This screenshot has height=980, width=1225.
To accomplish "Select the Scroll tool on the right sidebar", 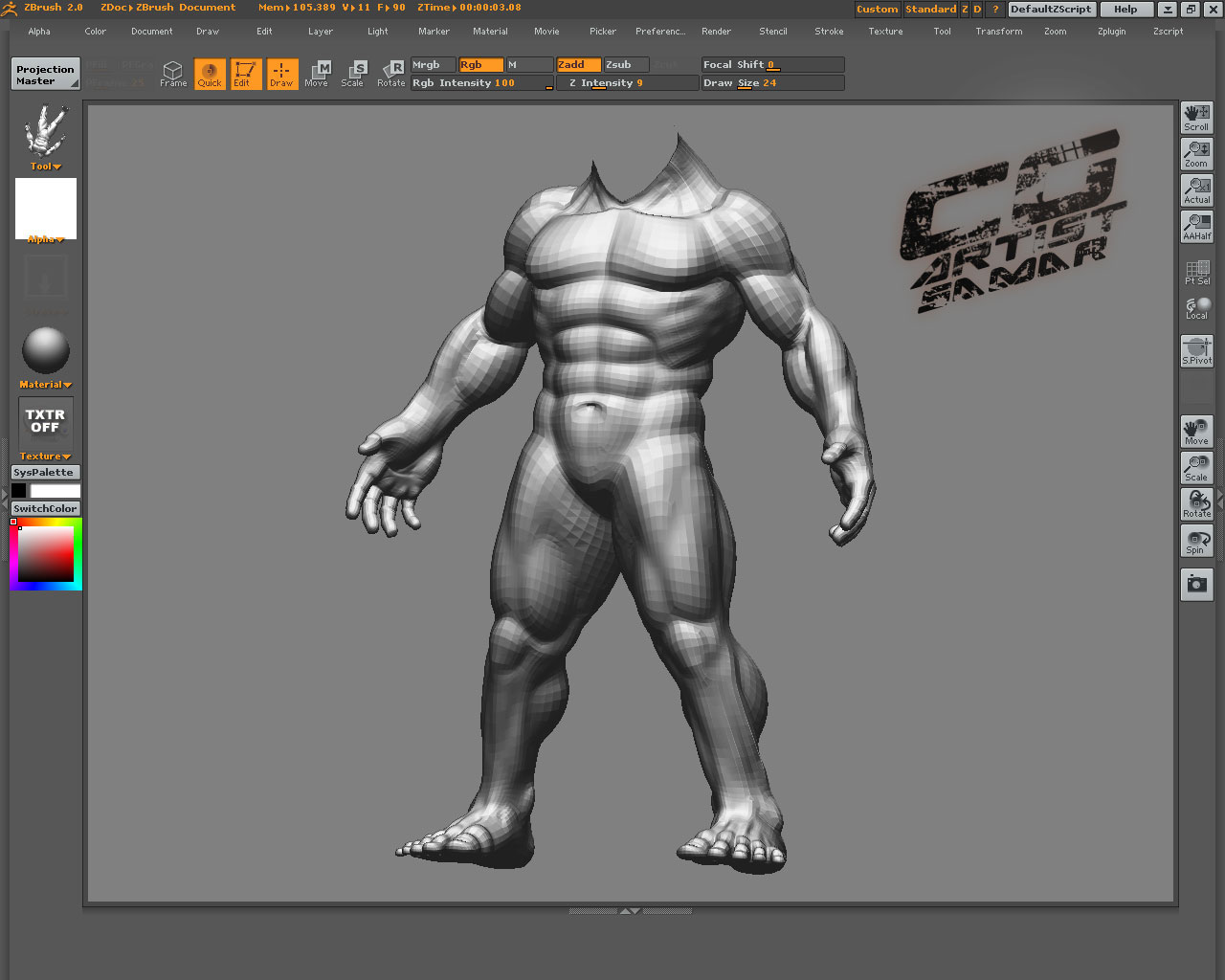I will pos(1196,118).
